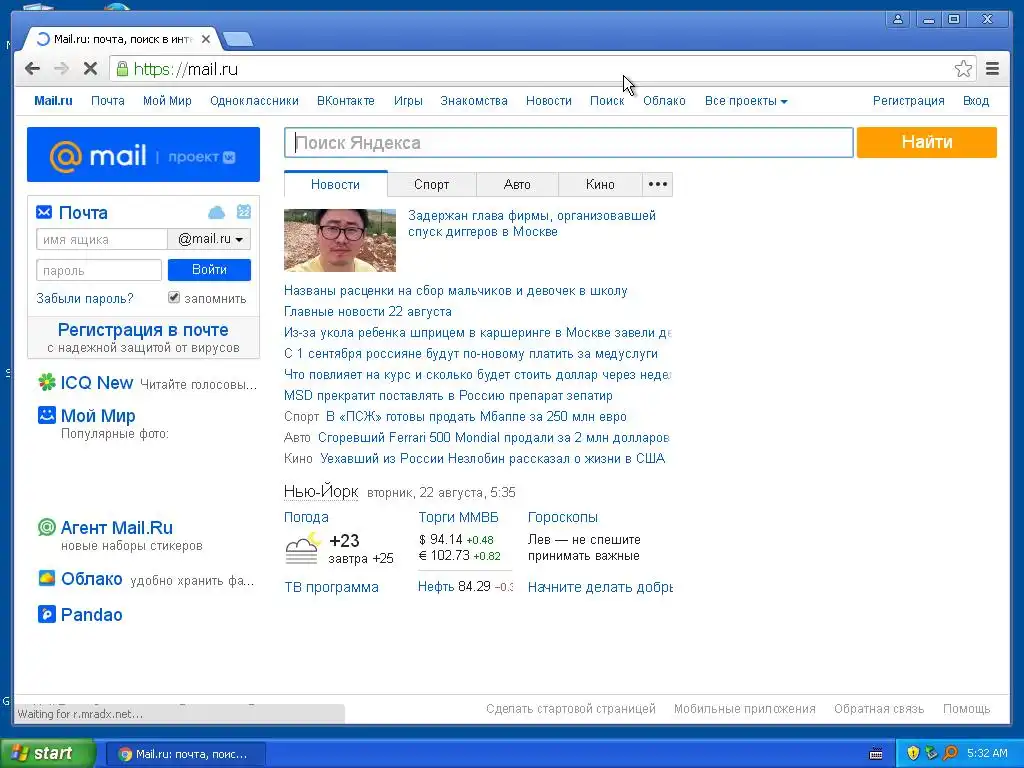Click the Торги ММВБ link
Image resolution: width=1024 pixels, height=768 pixels.
click(x=458, y=517)
